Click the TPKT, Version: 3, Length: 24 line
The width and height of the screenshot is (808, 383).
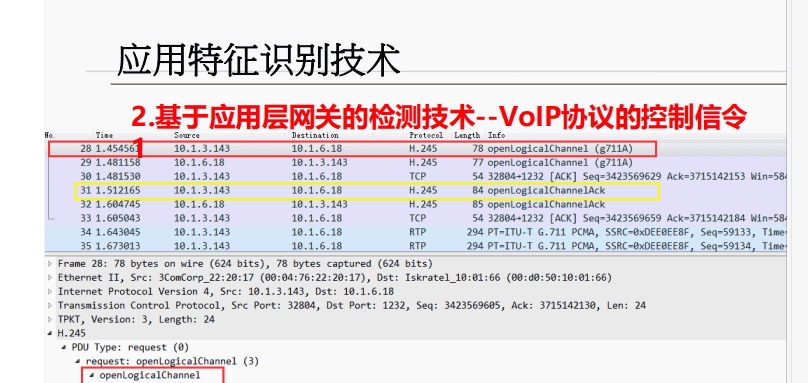tap(136, 320)
